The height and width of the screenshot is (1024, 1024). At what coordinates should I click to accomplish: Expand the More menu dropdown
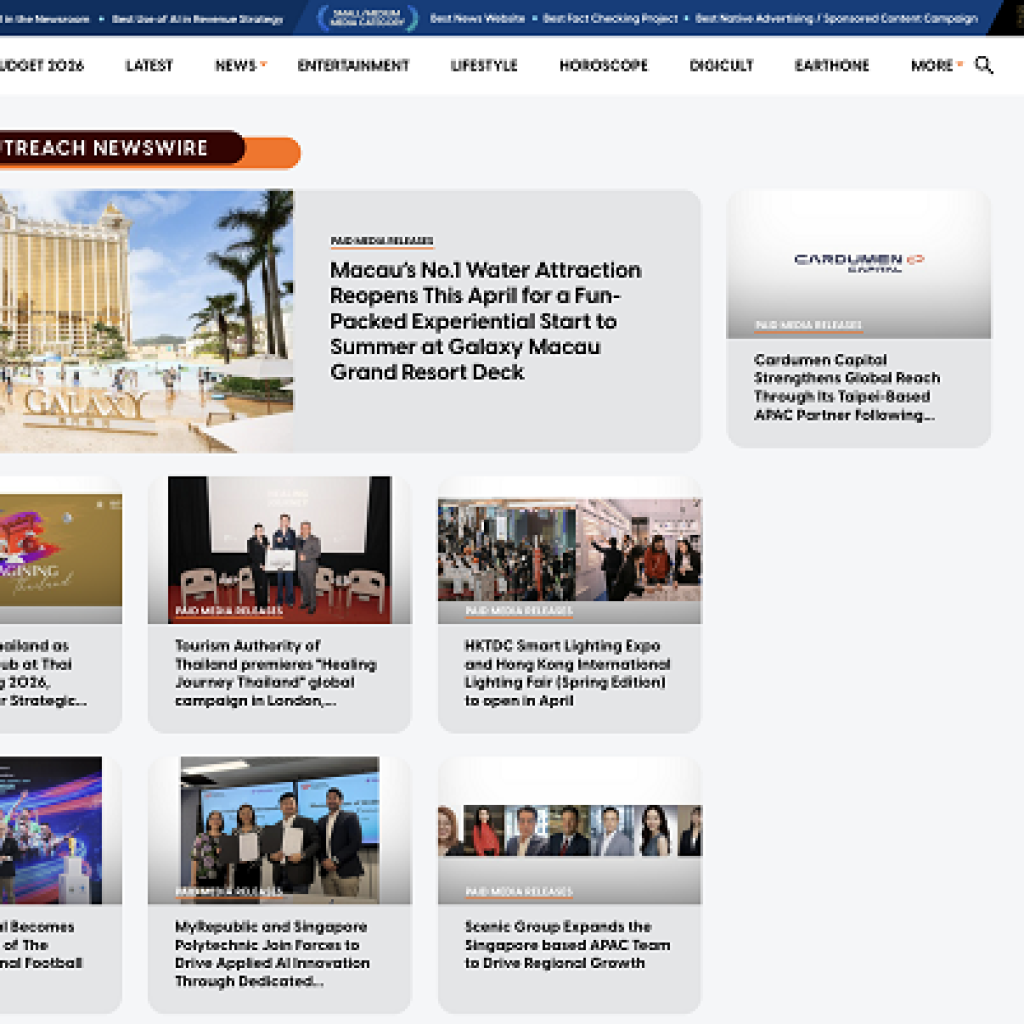(959, 65)
